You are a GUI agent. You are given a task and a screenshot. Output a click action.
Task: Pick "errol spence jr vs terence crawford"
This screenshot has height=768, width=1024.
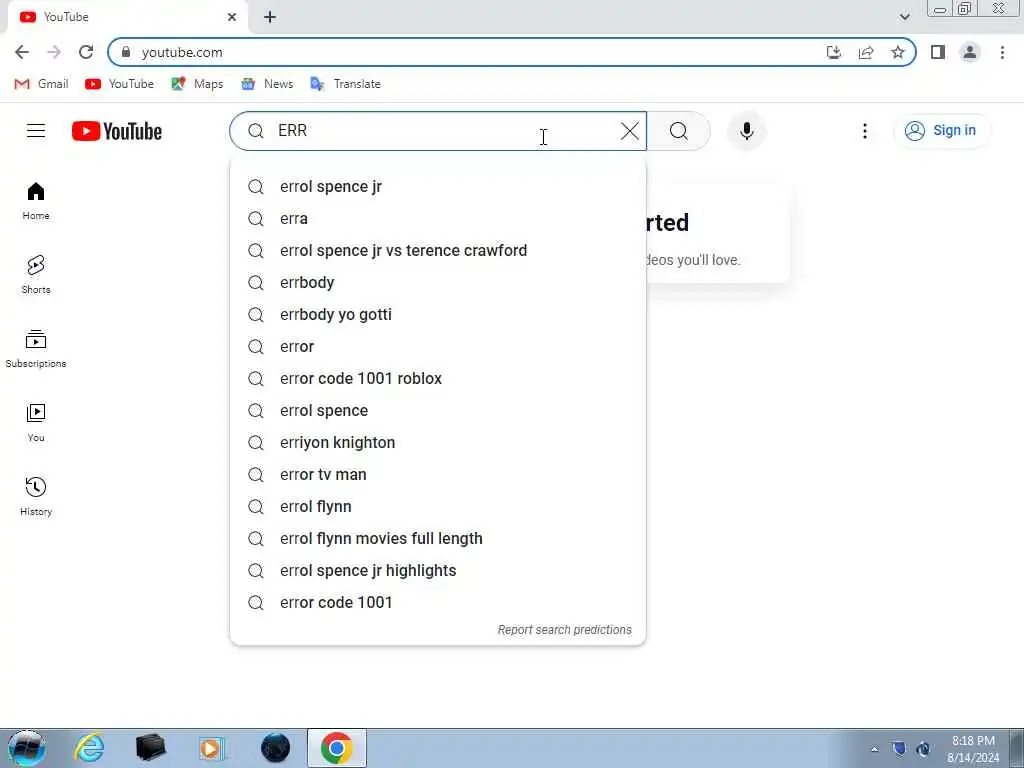(x=438, y=251)
